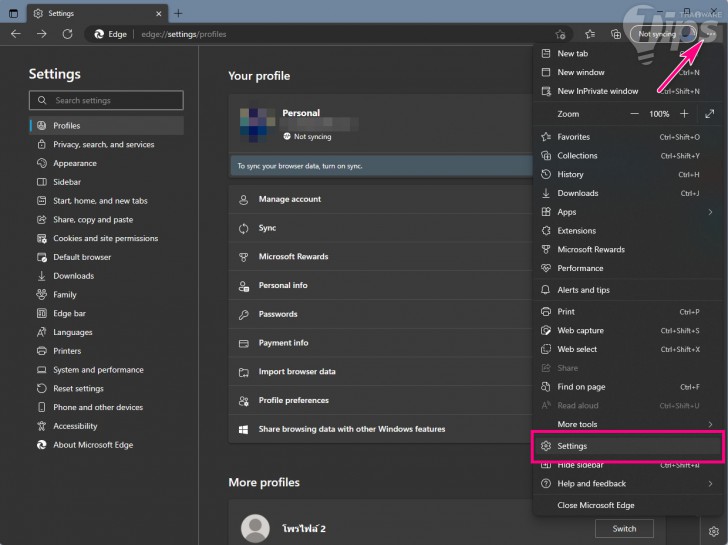Open Payment info row
The height and width of the screenshot is (545, 728).
381,343
